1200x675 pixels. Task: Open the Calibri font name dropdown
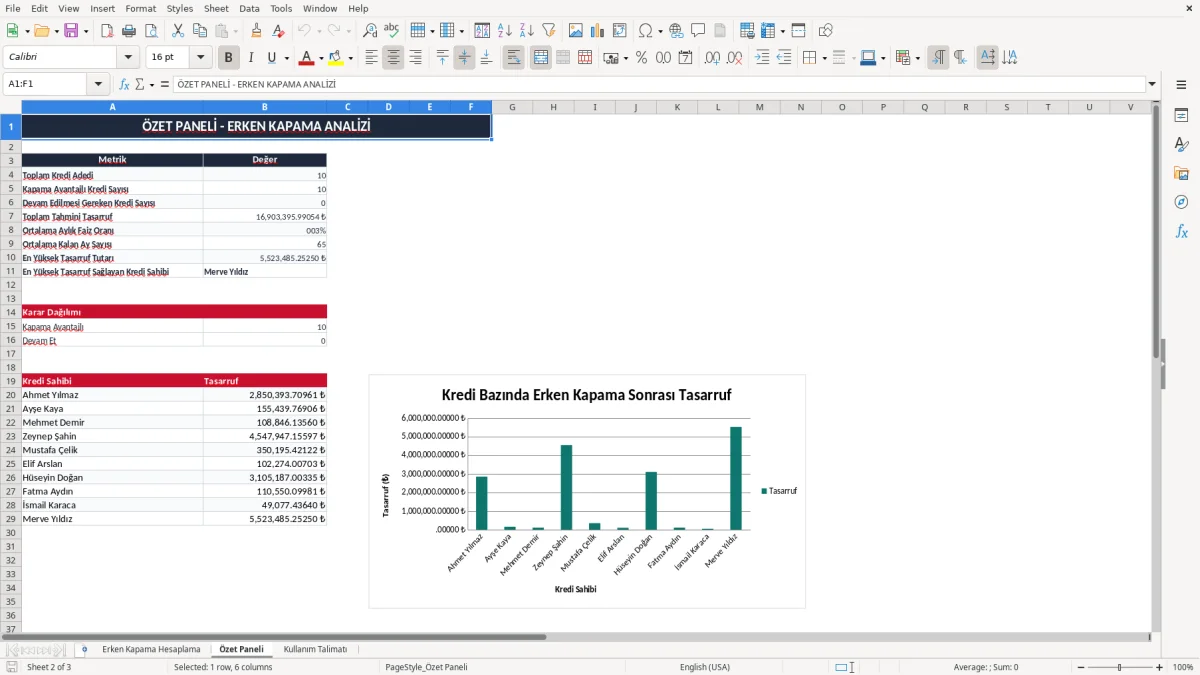coord(128,58)
